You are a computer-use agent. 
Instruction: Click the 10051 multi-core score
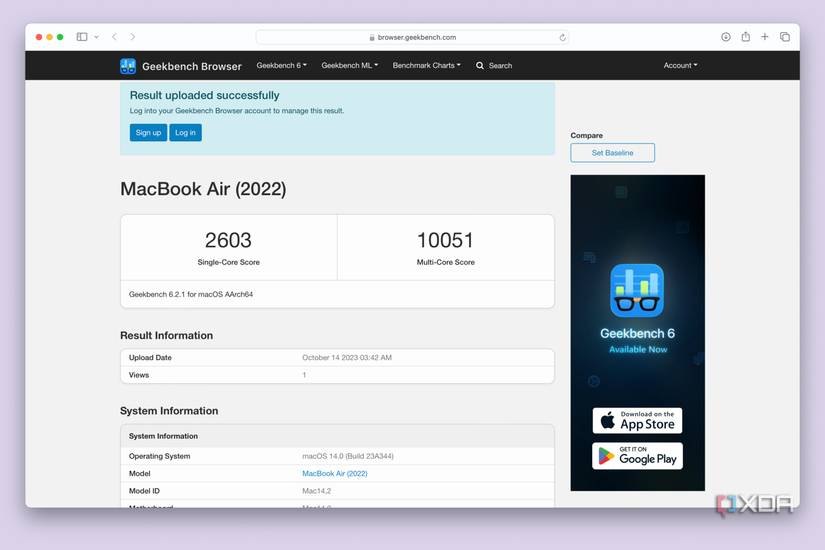pyautogui.click(x=445, y=241)
